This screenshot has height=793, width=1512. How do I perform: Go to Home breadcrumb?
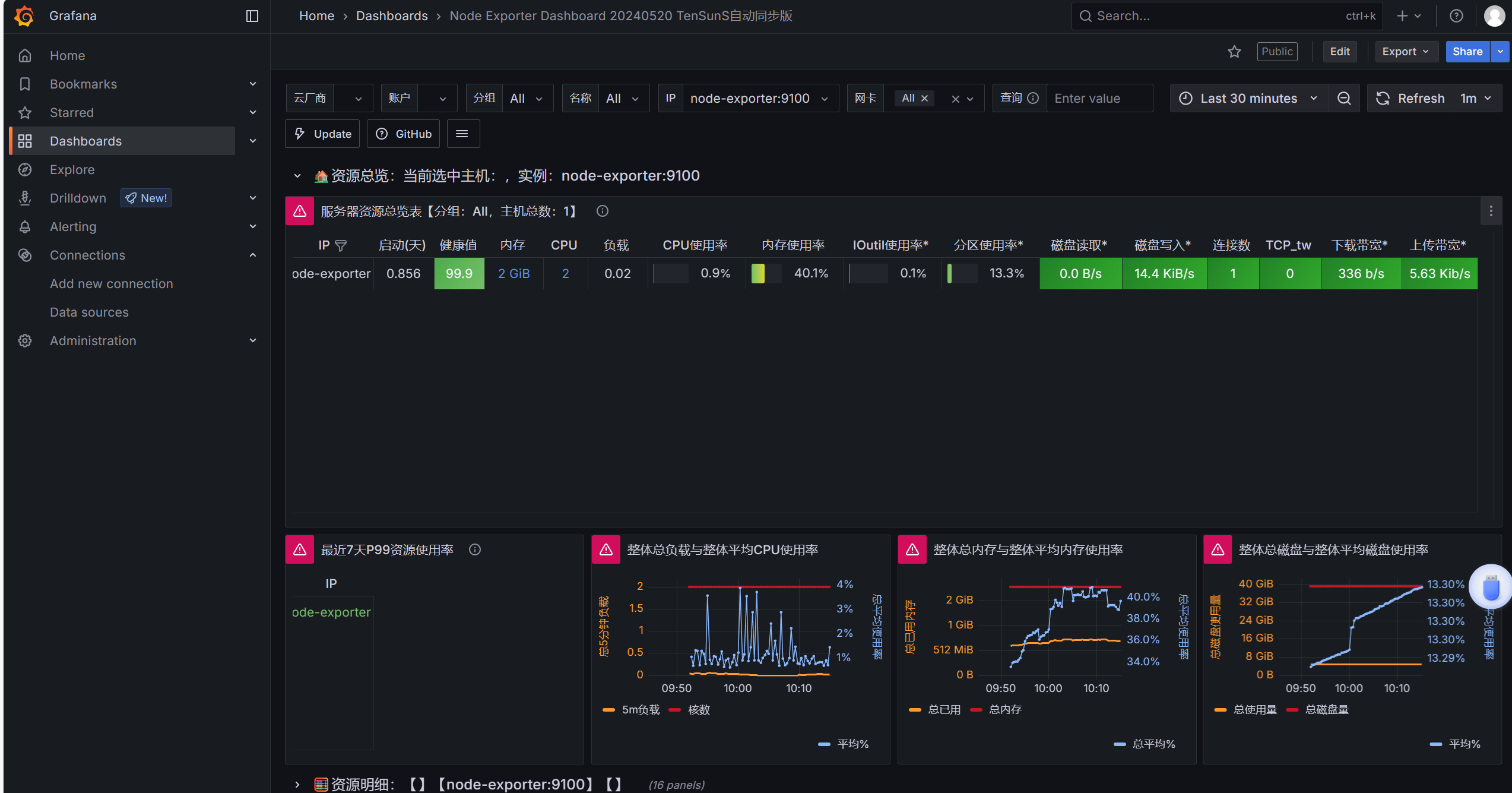pos(316,16)
